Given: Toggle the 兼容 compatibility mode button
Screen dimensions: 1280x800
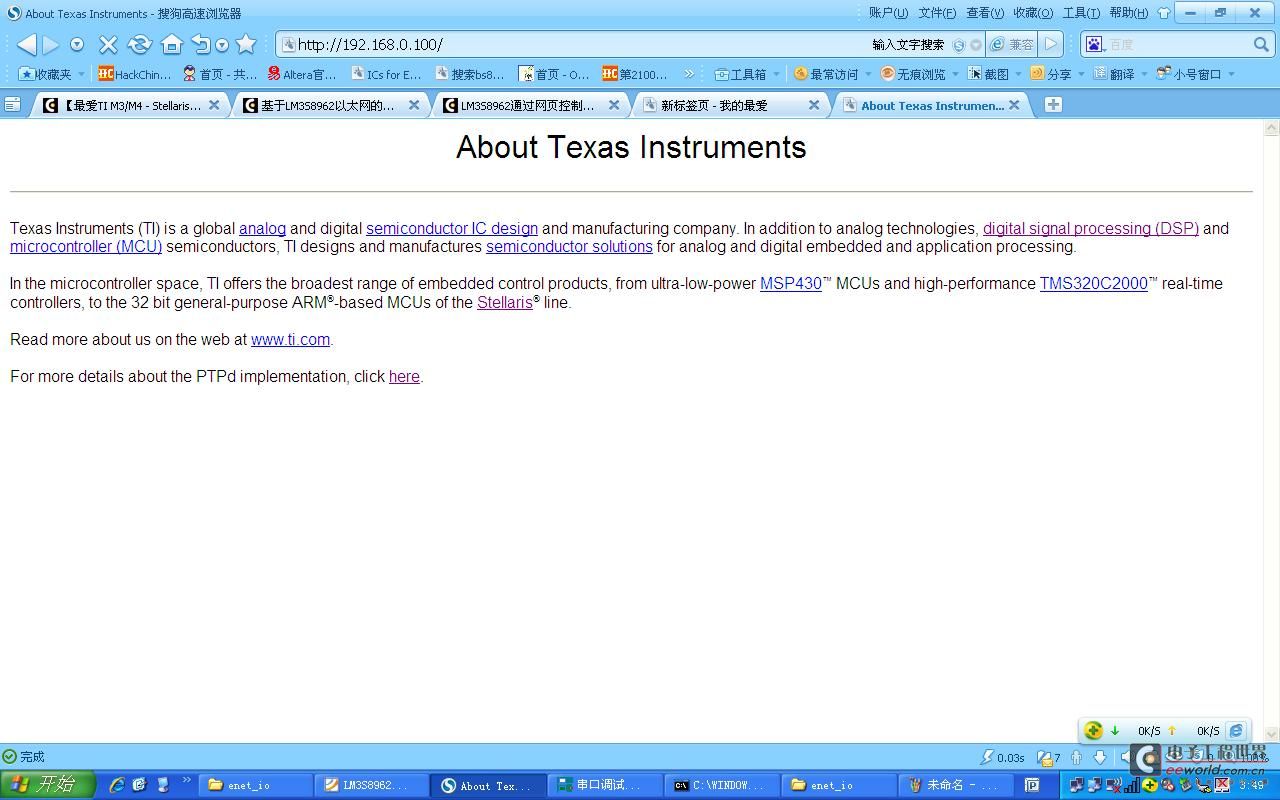Looking at the screenshot, I should point(1012,44).
